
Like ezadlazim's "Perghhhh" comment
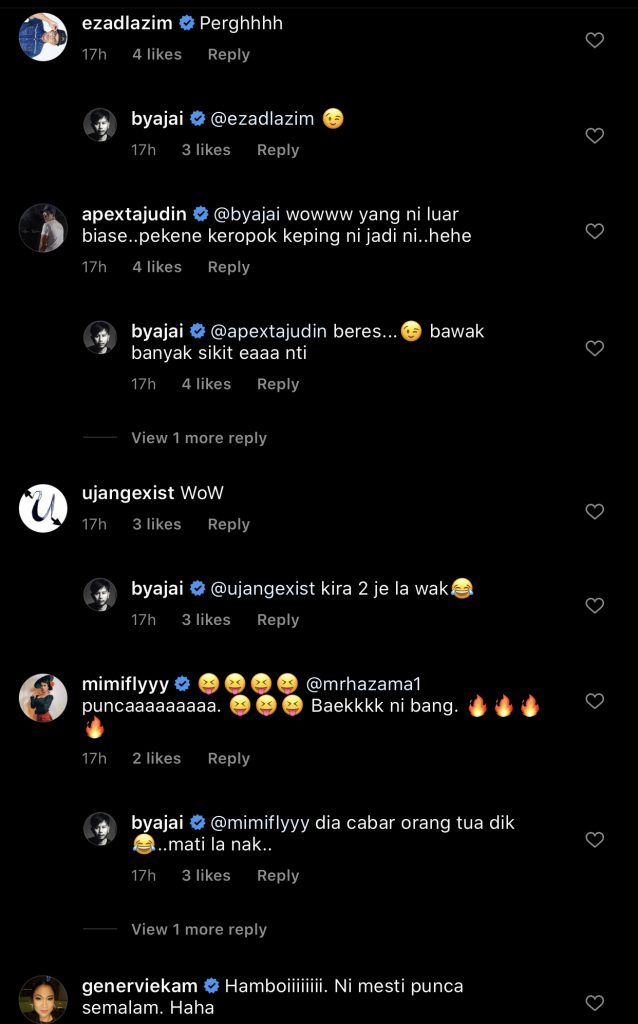tap(594, 41)
